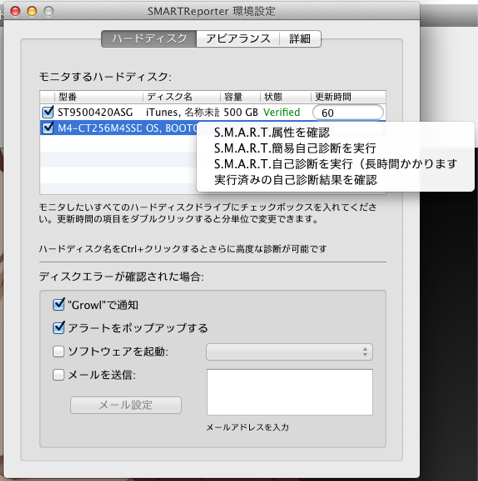Click the update time field showing 60
The width and height of the screenshot is (478, 481).
point(348,113)
